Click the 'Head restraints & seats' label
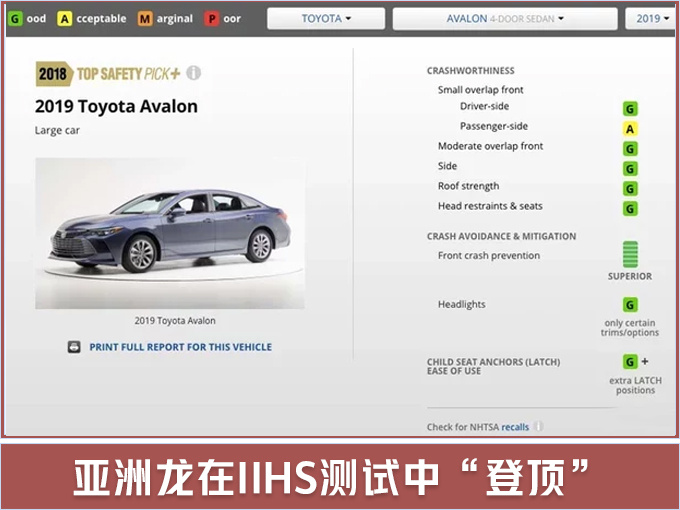 (490, 206)
